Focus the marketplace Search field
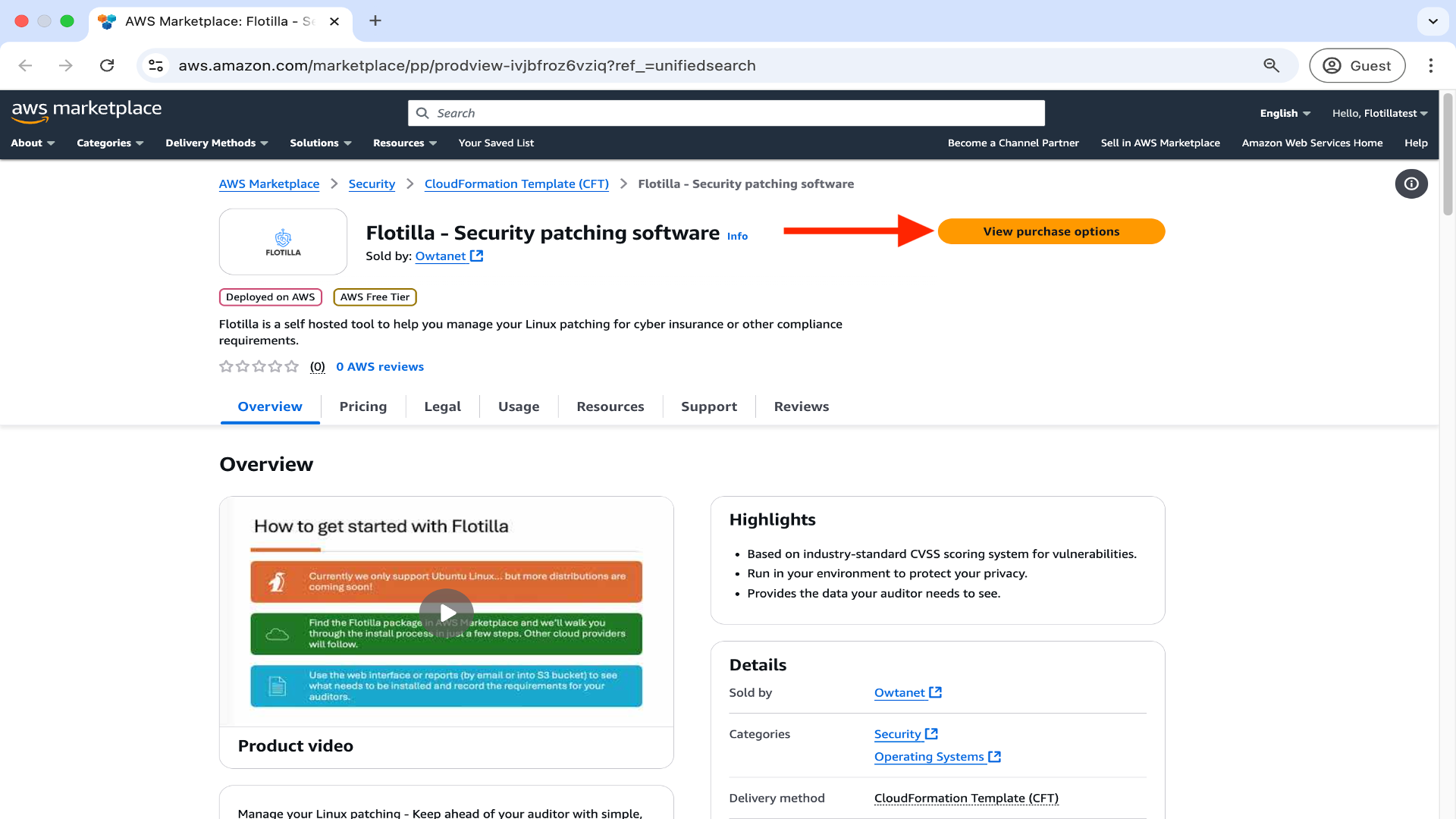Image resolution: width=1456 pixels, height=819 pixels. [x=728, y=113]
